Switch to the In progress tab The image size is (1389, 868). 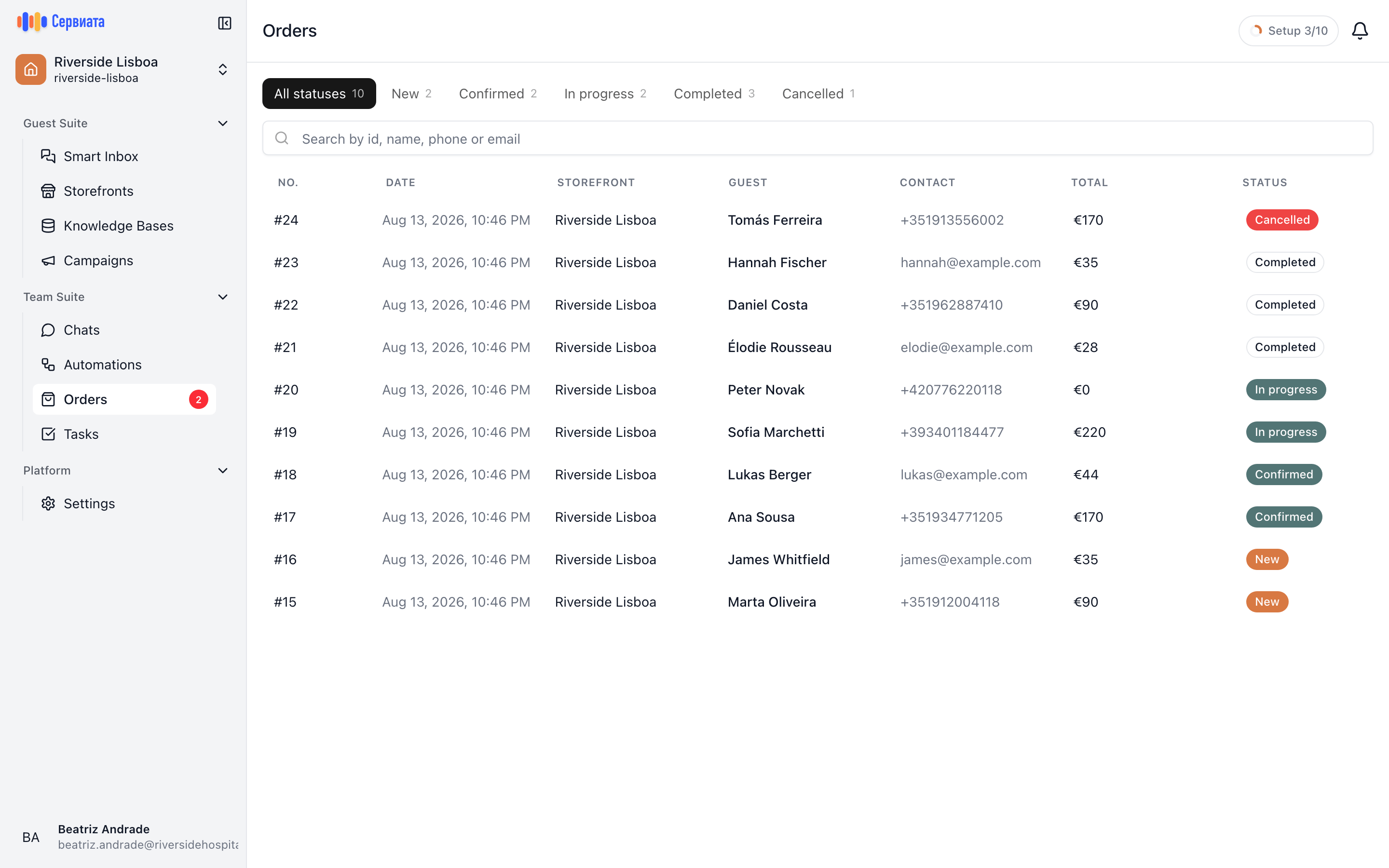[x=605, y=94]
